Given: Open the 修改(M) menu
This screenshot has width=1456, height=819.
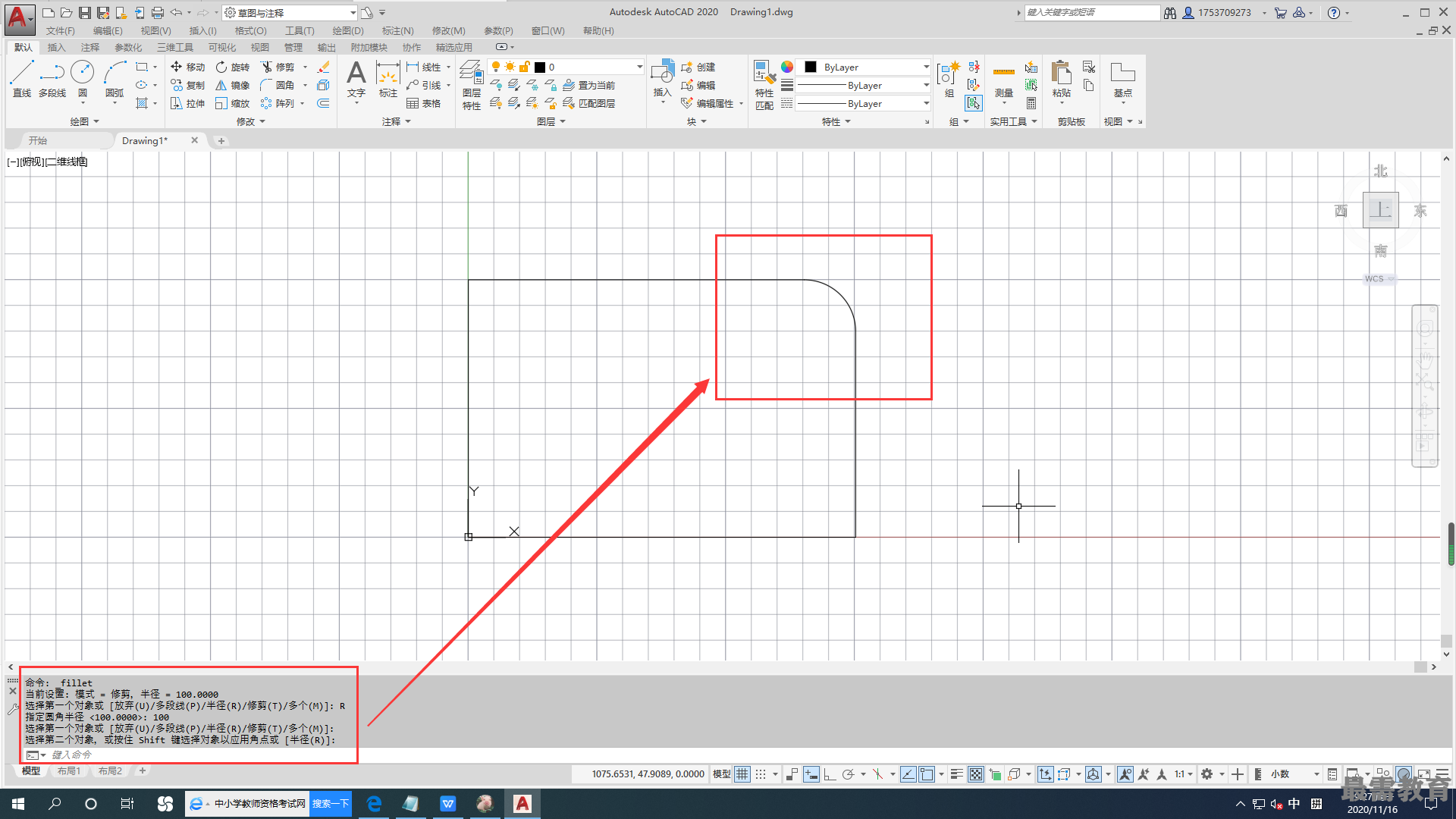Looking at the screenshot, I should (448, 31).
